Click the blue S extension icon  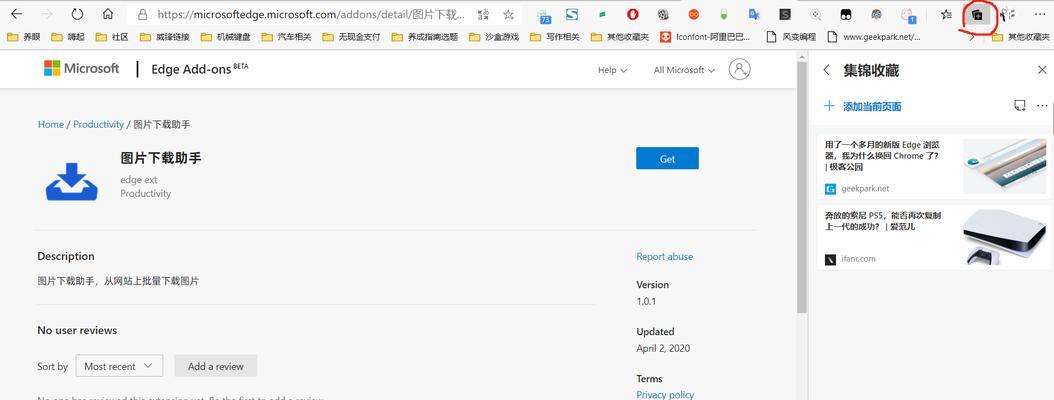point(572,13)
